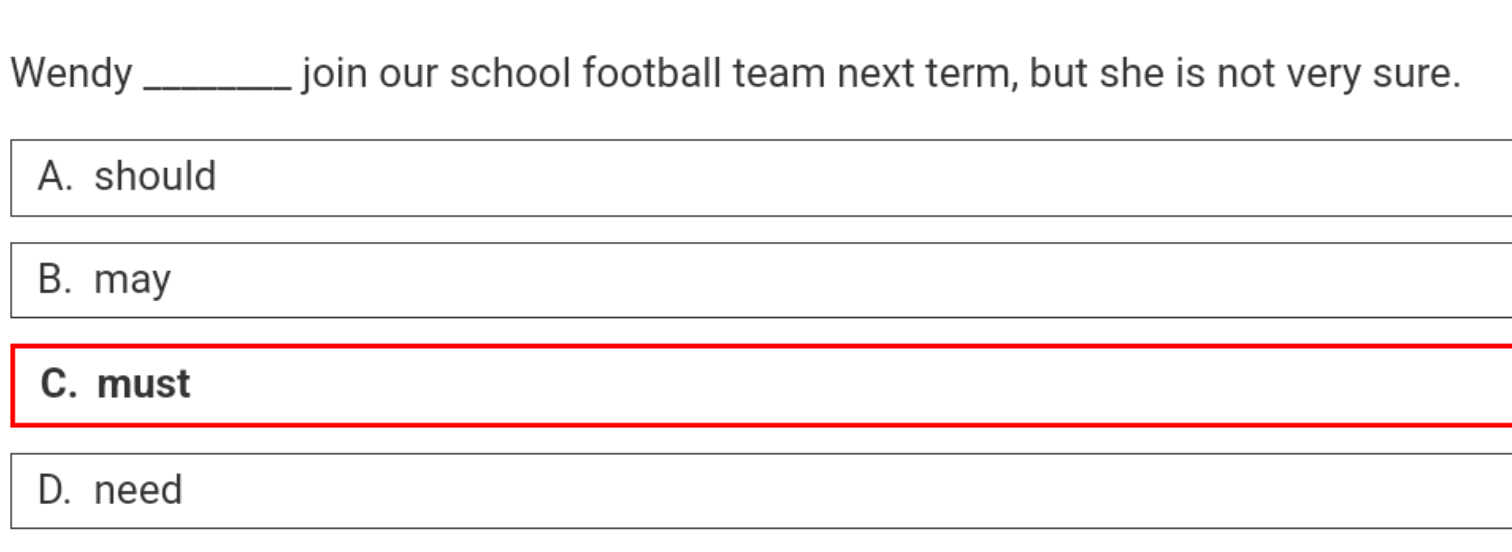
Task: Click the letter 'D.' label
Action: click(x=55, y=490)
